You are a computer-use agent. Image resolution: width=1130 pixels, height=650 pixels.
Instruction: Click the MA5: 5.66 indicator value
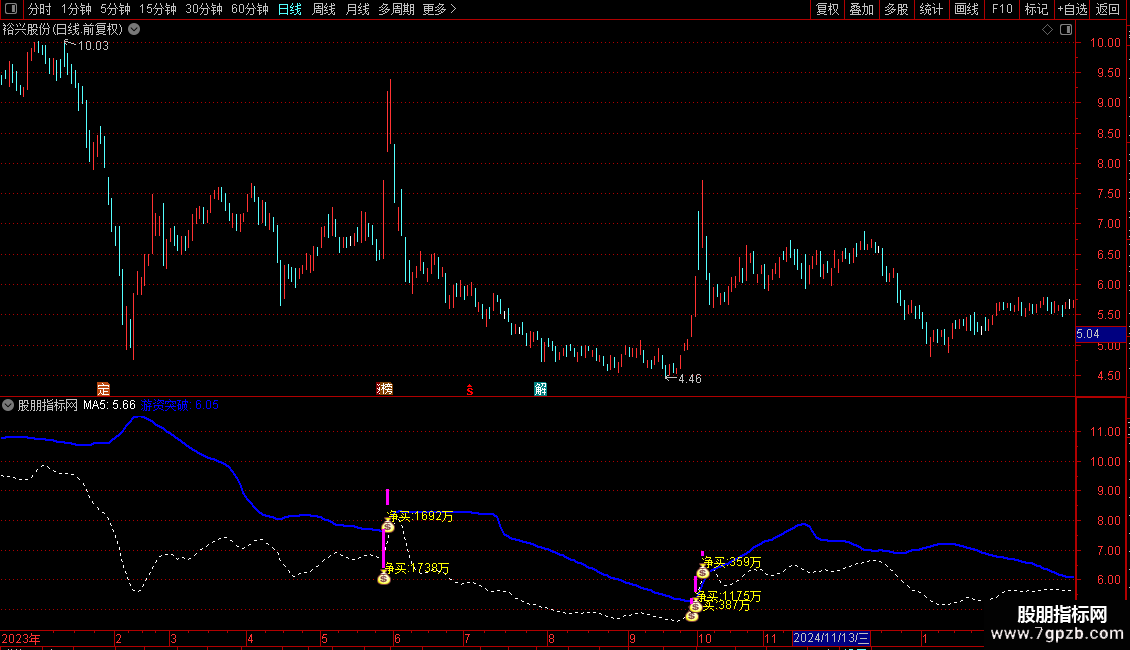[109, 405]
